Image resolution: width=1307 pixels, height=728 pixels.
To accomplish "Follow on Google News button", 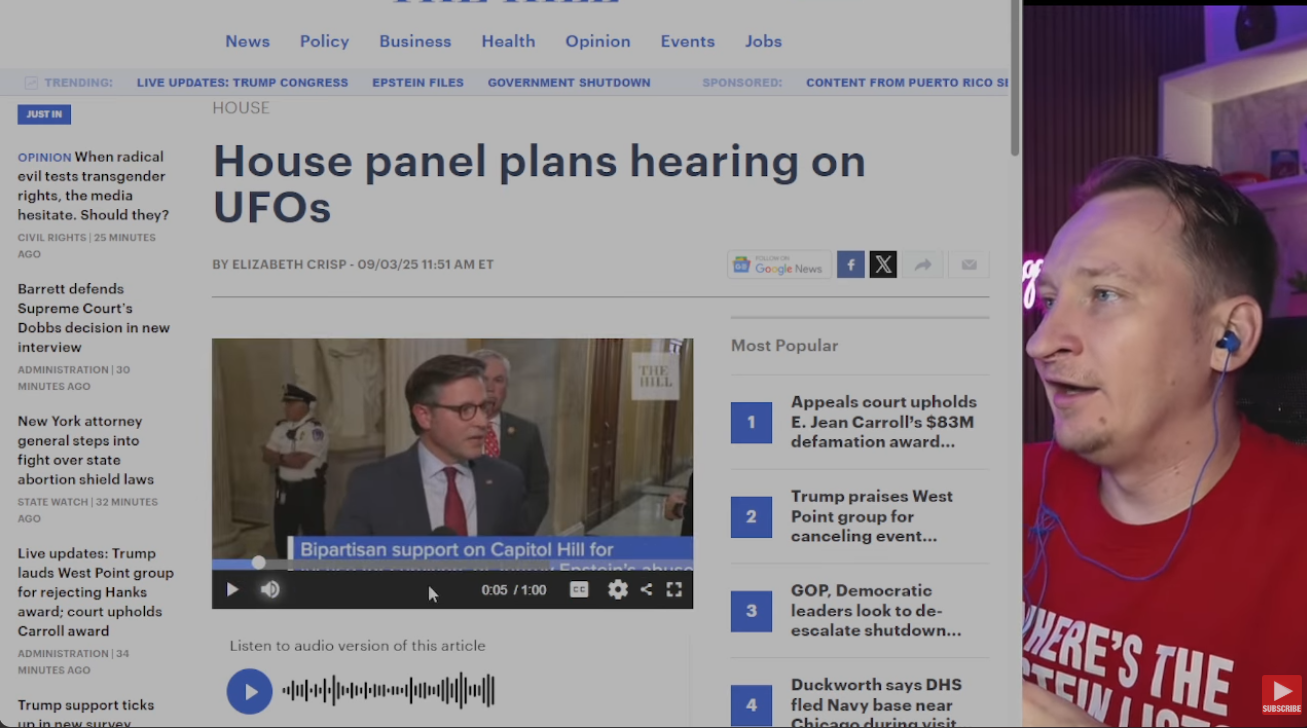I will tap(778, 265).
